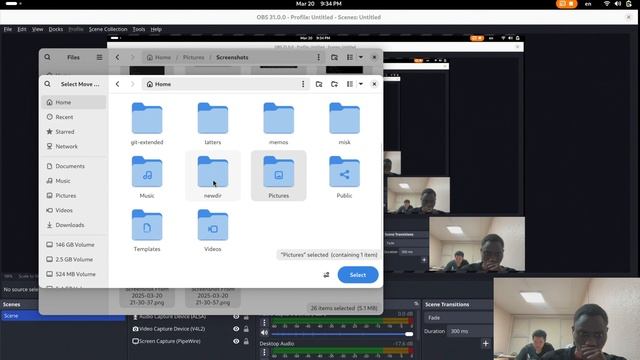Open Starred in the sidebar
Screen dimensions: 640x360
click(74, 132)
